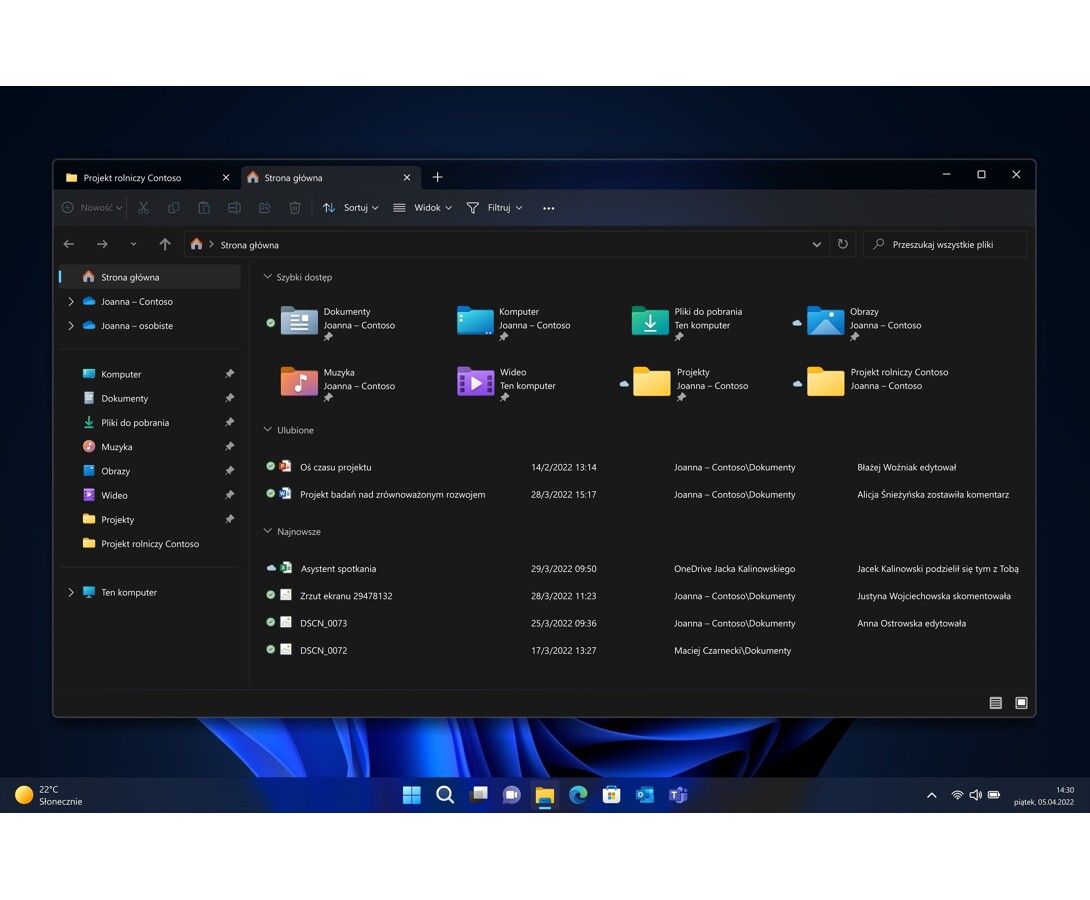Unpin Dokumenty from the sidebar
Screen dimensions: 1090x900
[x=229, y=398]
